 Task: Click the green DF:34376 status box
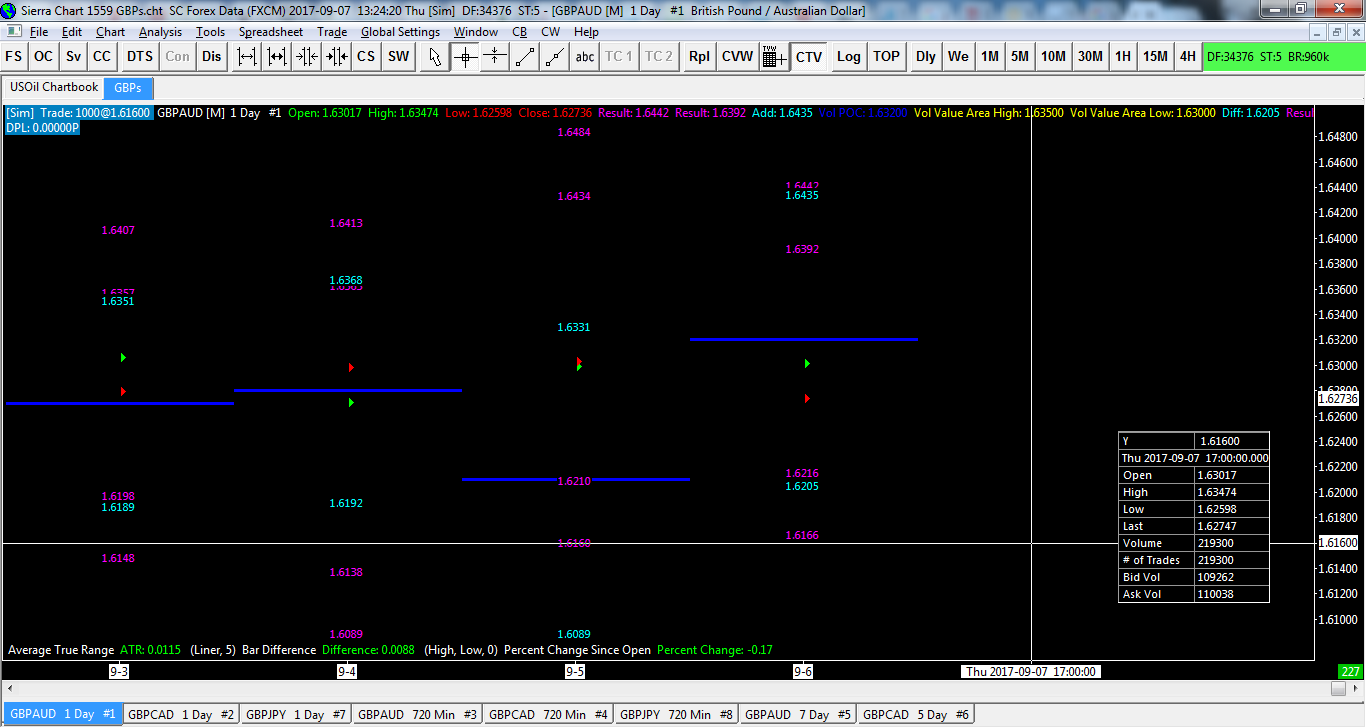tap(1284, 56)
